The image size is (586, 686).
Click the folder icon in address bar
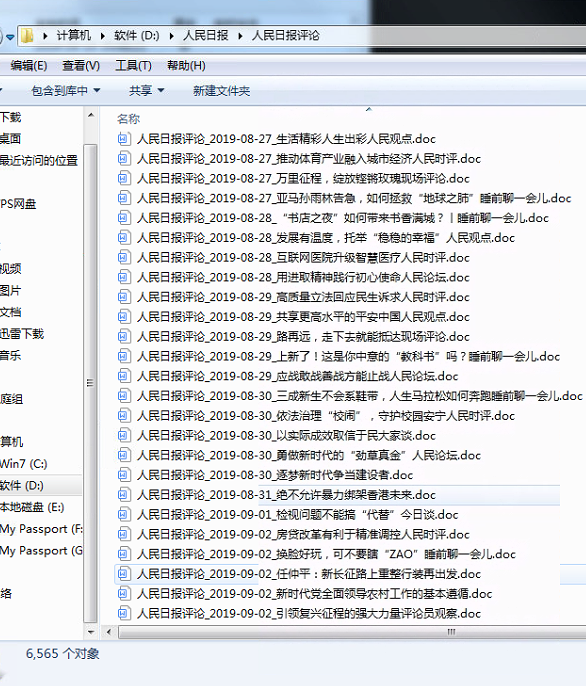(x=27, y=36)
